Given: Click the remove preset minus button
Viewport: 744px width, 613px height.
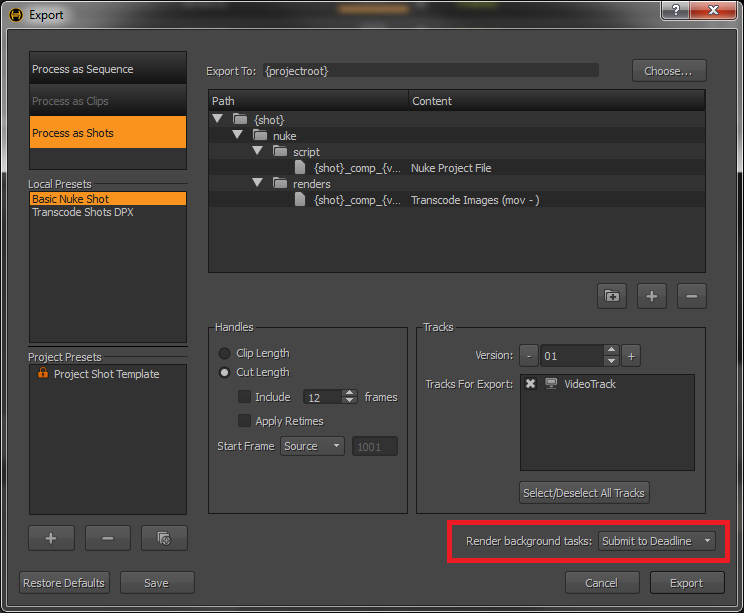Looking at the screenshot, I should (108, 538).
